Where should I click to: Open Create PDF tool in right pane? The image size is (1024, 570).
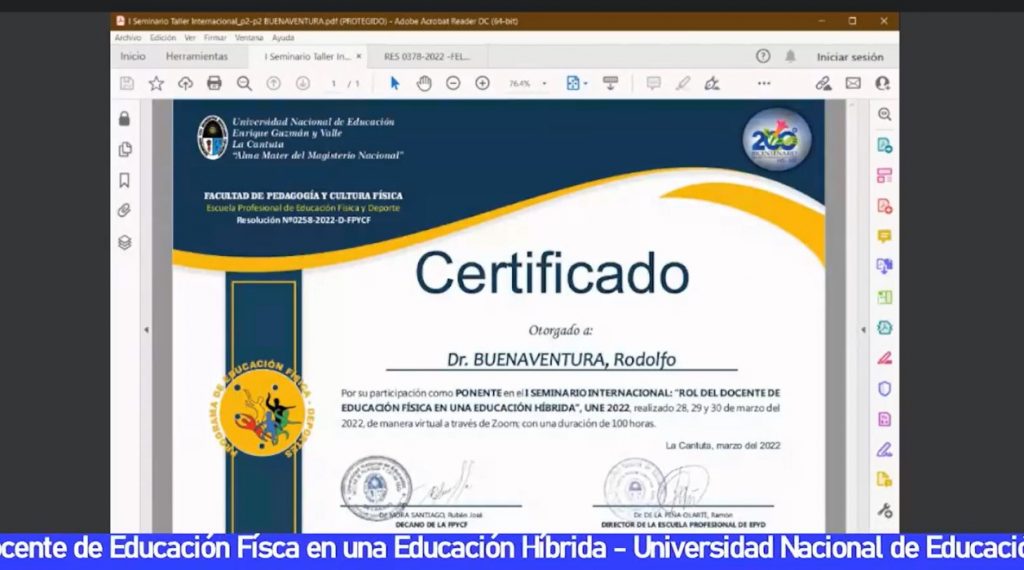pos(885,206)
